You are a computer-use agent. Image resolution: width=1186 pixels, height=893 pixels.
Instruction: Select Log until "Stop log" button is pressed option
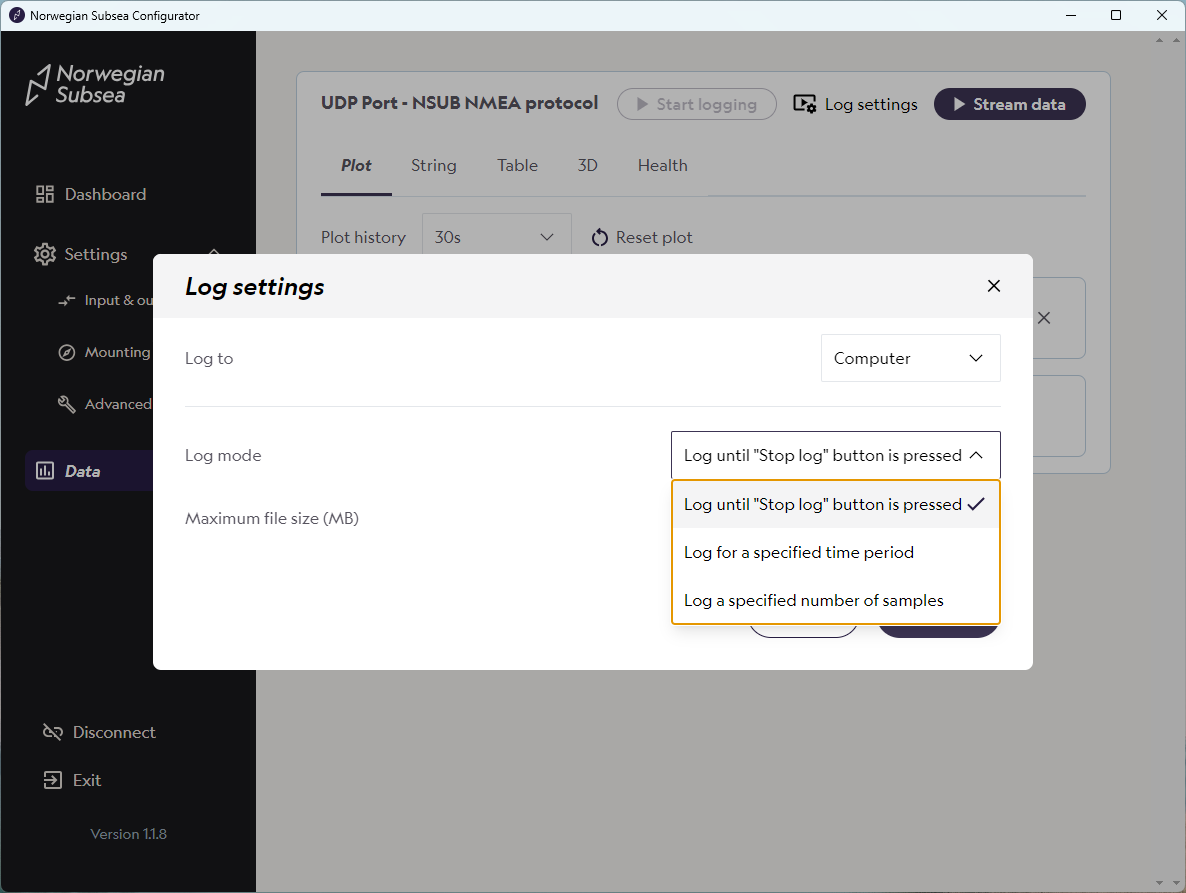836,504
